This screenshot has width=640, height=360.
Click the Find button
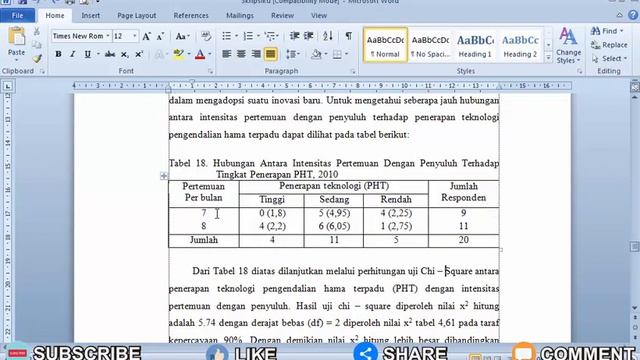pyautogui.click(x=607, y=31)
